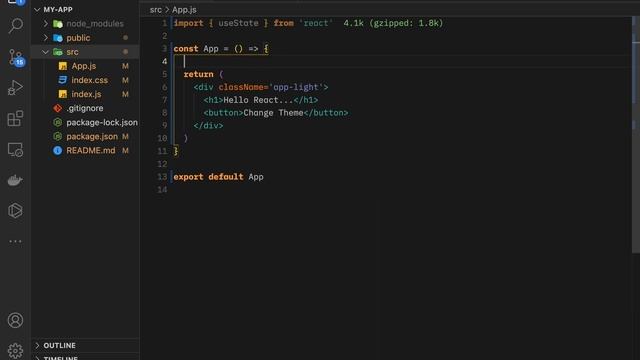The width and height of the screenshot is (640, 360).
Task: Click the 'Change Theme' button text in code
Action: (273, 113)
